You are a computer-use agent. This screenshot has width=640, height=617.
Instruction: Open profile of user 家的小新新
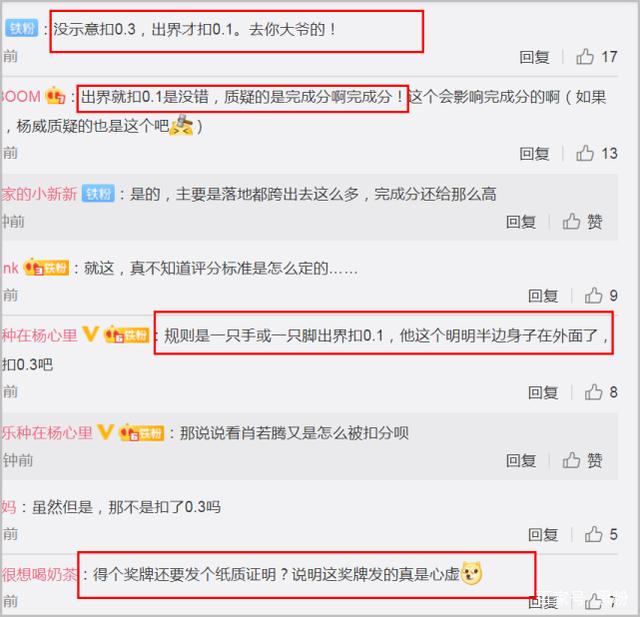click(39, 194)
